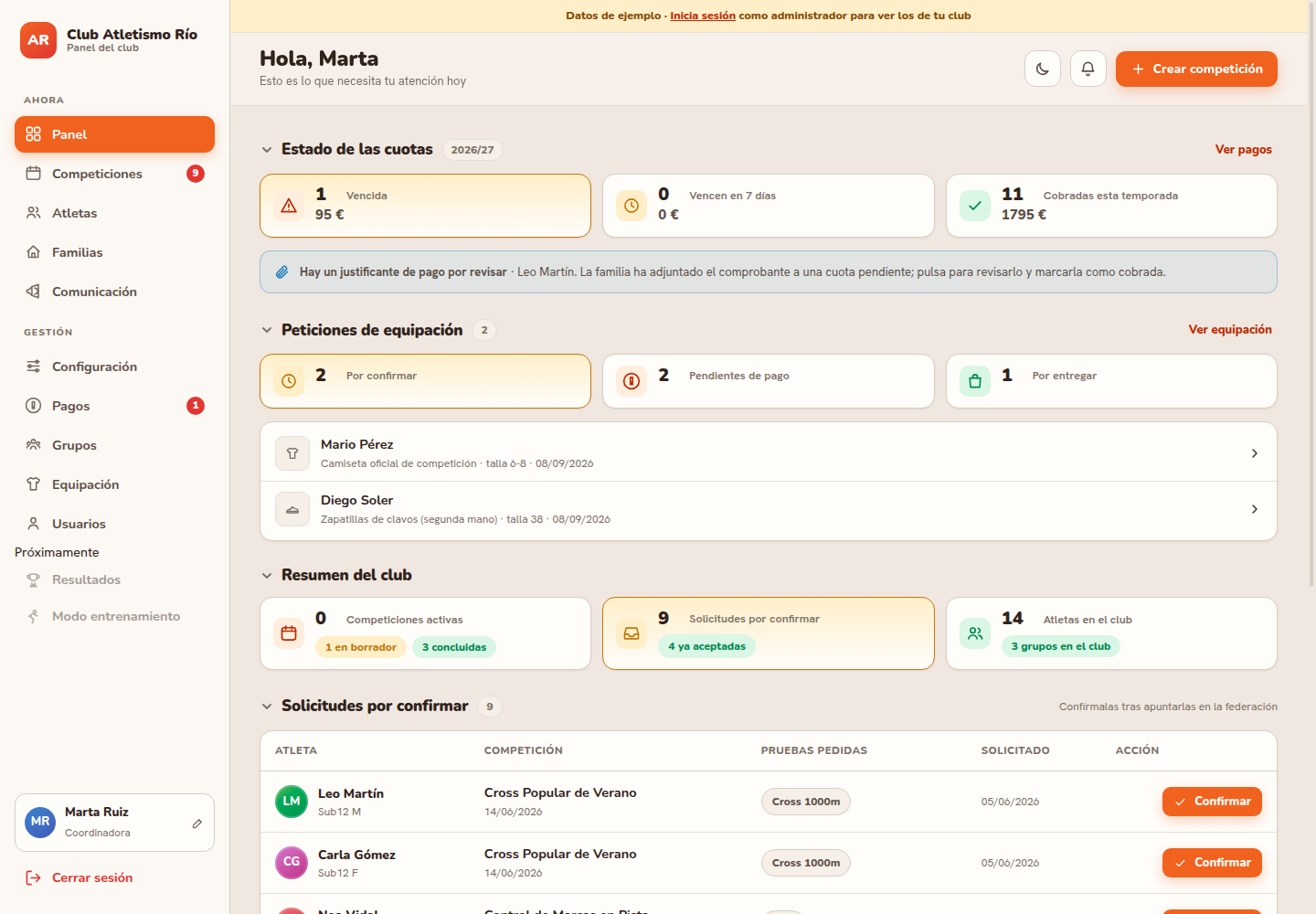Toggle dark mode with the moon icon
The image size is (1316, 914).
[x=1043, y=69]
